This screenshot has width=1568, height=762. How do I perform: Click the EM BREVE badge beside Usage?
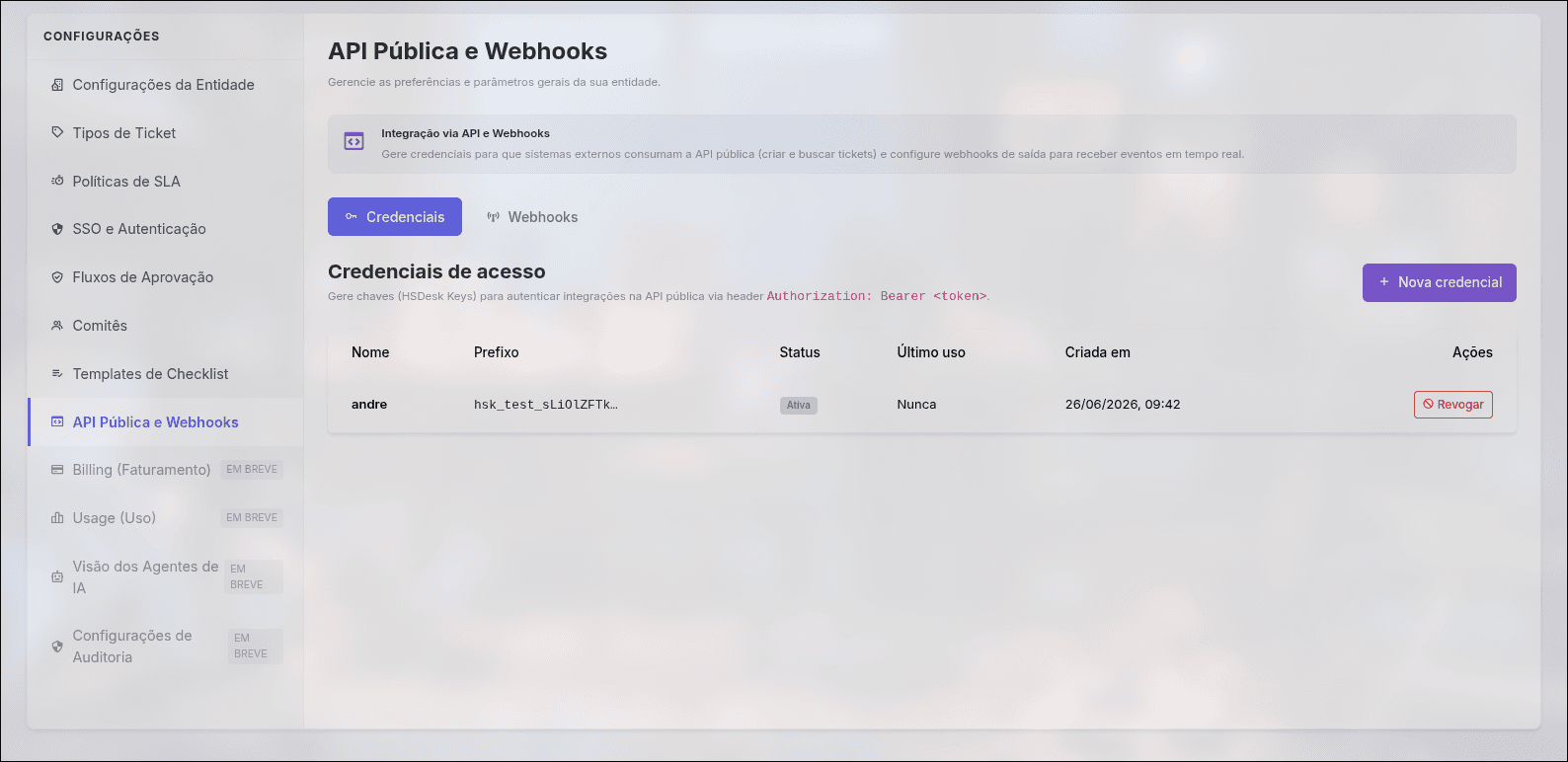[x=252, y=517]
